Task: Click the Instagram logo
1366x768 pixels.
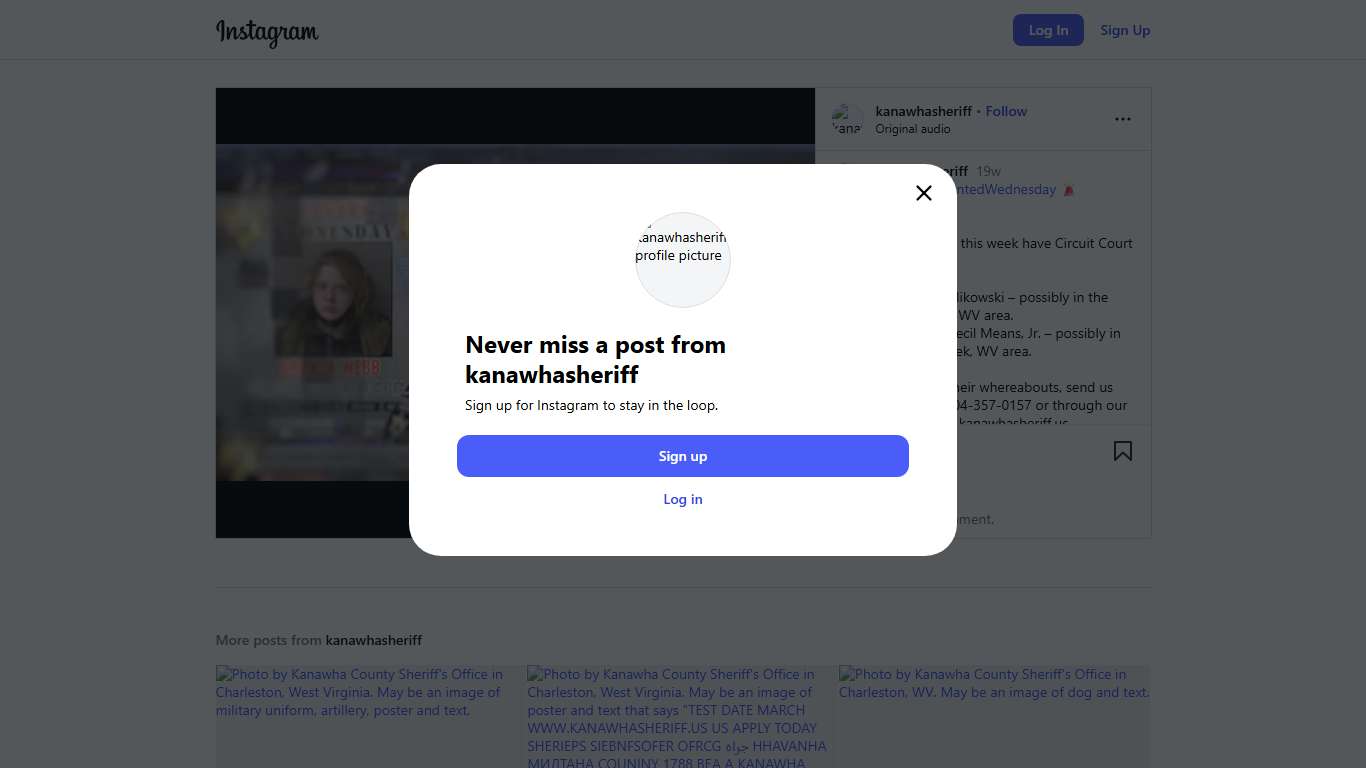Action: coord(267,31)
